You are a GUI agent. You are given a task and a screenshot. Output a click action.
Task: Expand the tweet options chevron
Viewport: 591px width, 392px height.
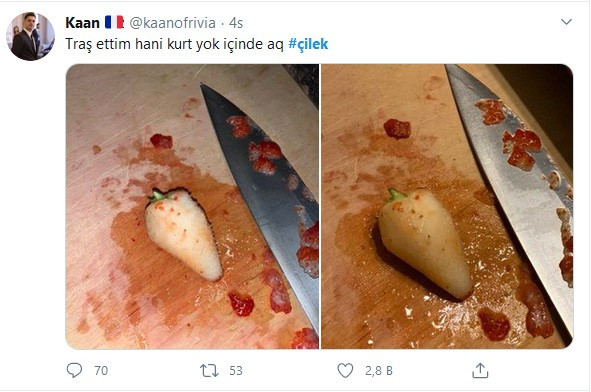tap(567, 22)
